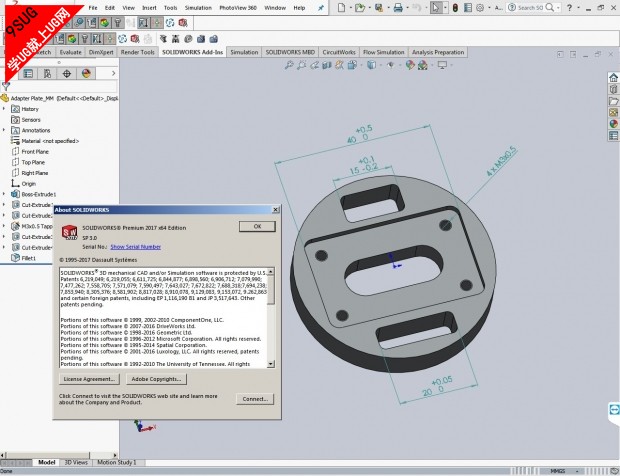Open the Insert menu

[149, 8]
